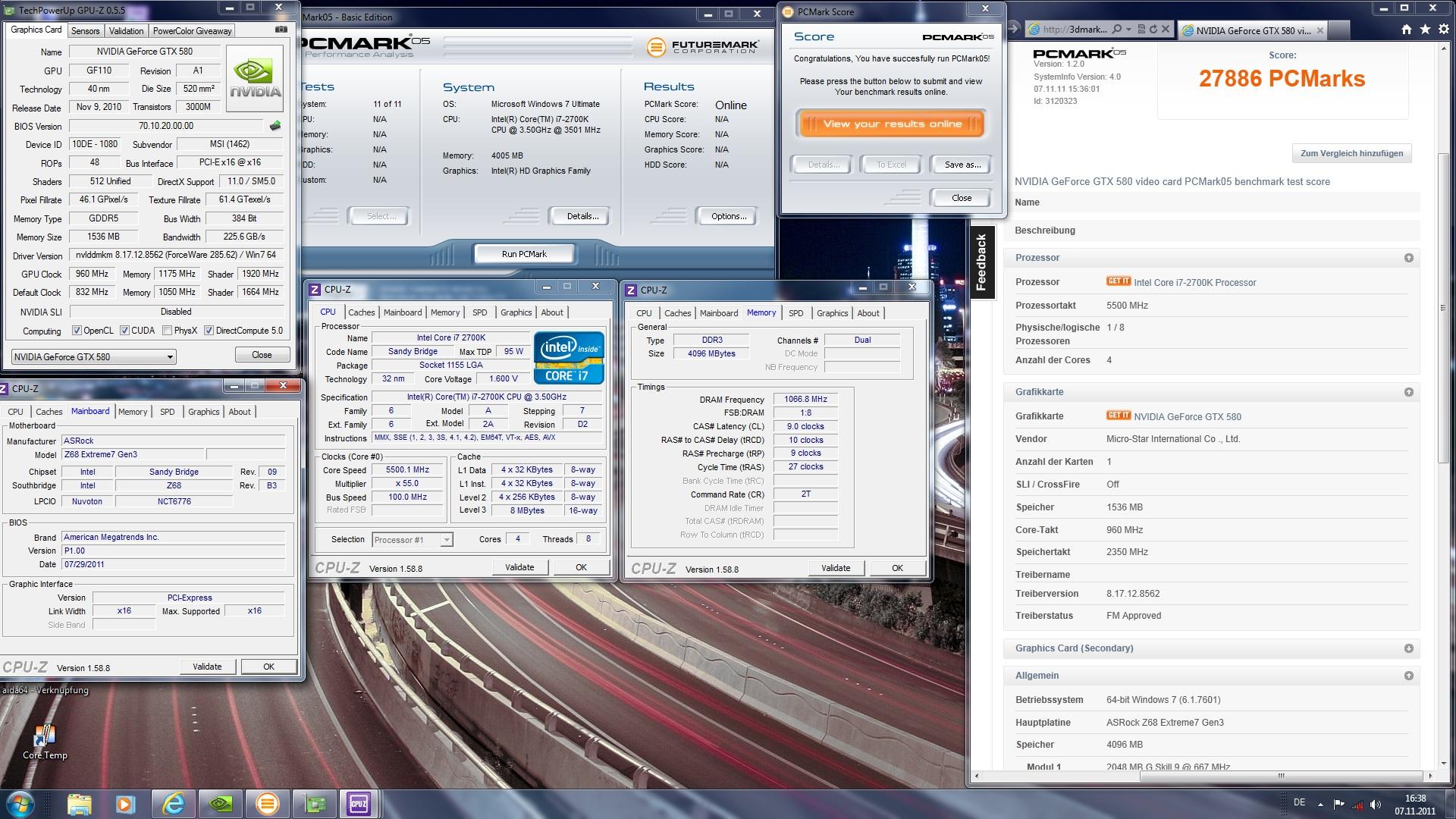Toggle the OpenCL checkbox in GPU-Z
This screenshot has width=1456, height=819.
pyautogui.click(x=77, y=331)
